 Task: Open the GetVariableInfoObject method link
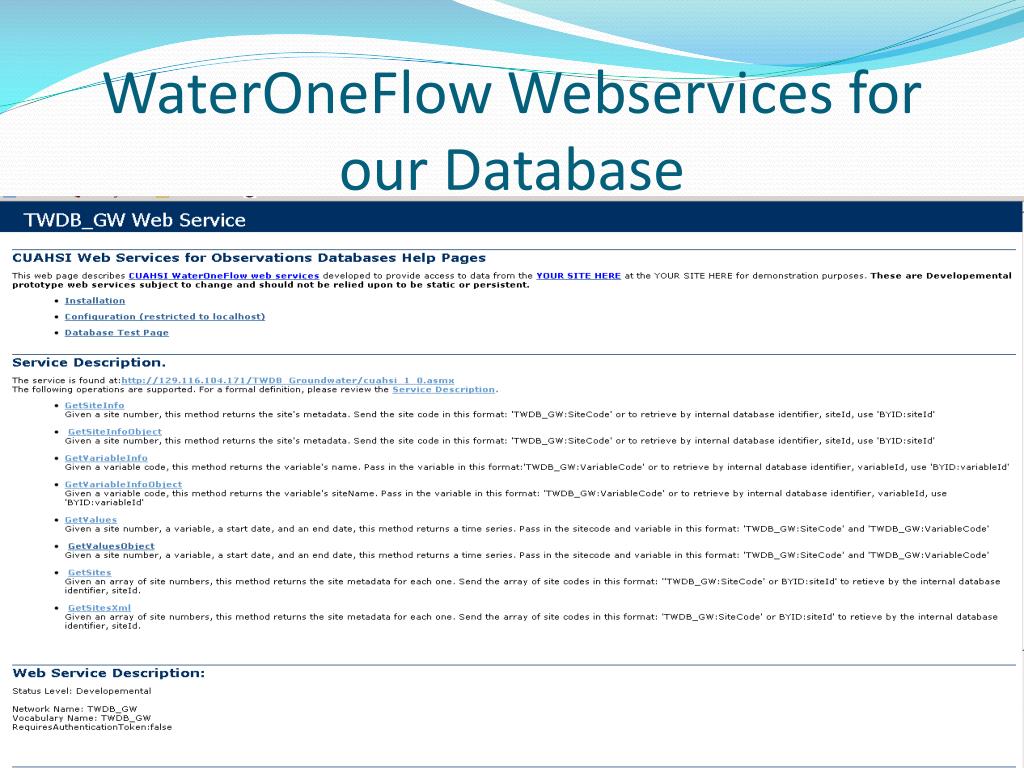pyautogui.click(x=123, y=484)
